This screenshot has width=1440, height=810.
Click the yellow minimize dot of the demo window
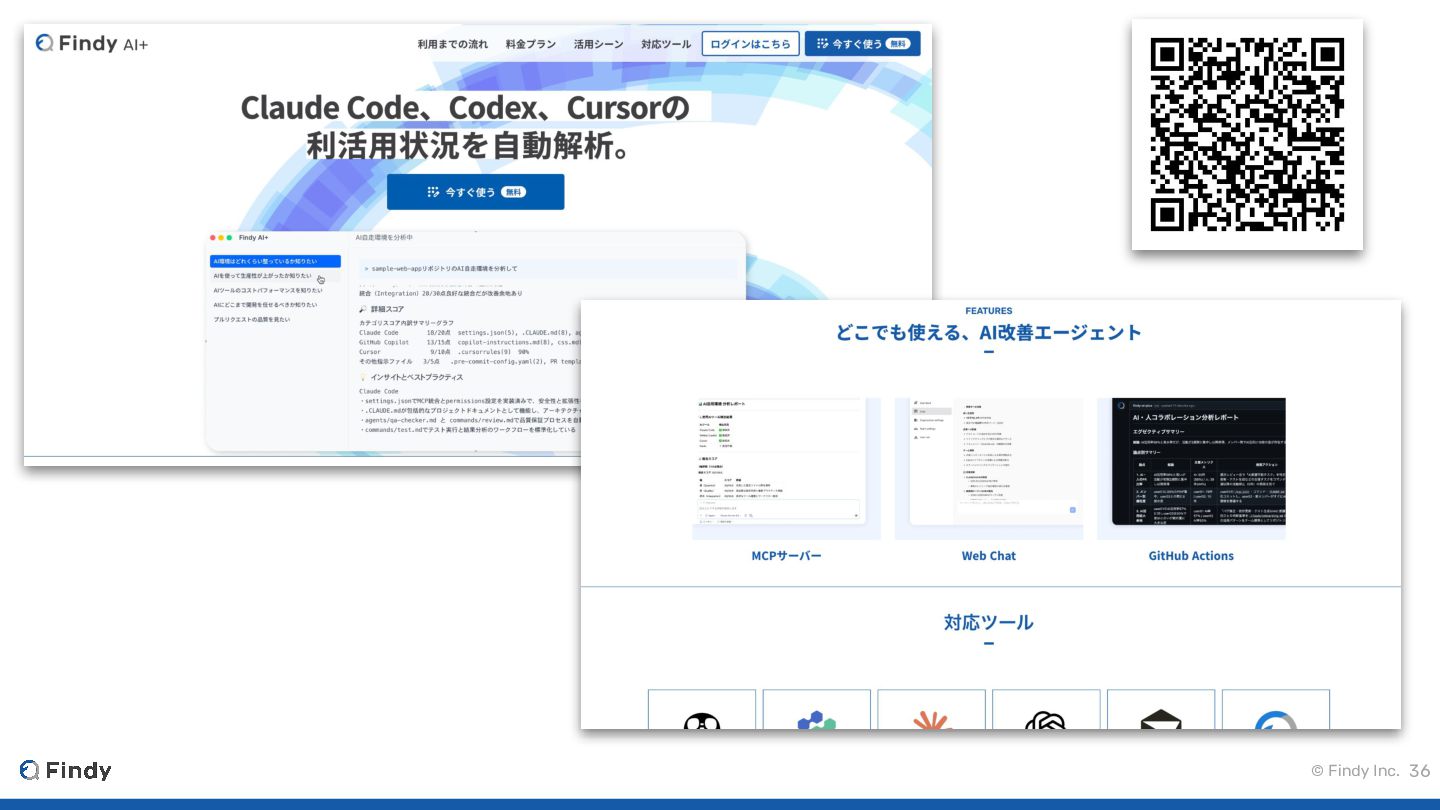[221, 238]
